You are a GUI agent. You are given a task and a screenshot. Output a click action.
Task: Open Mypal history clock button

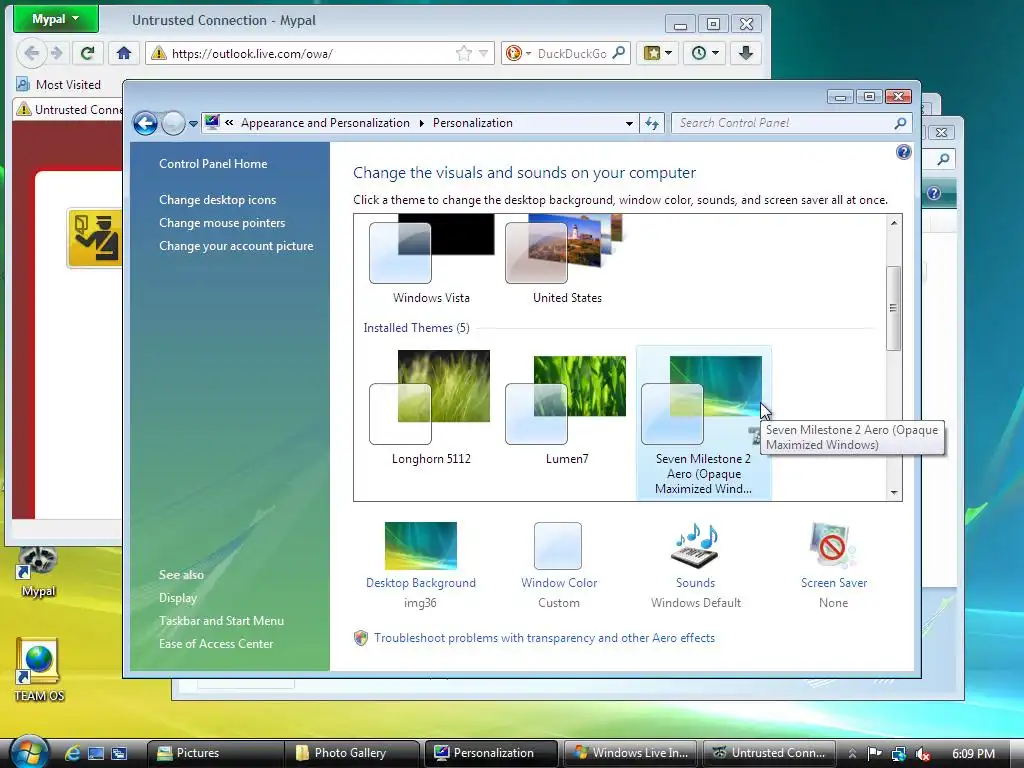(705, 54)
